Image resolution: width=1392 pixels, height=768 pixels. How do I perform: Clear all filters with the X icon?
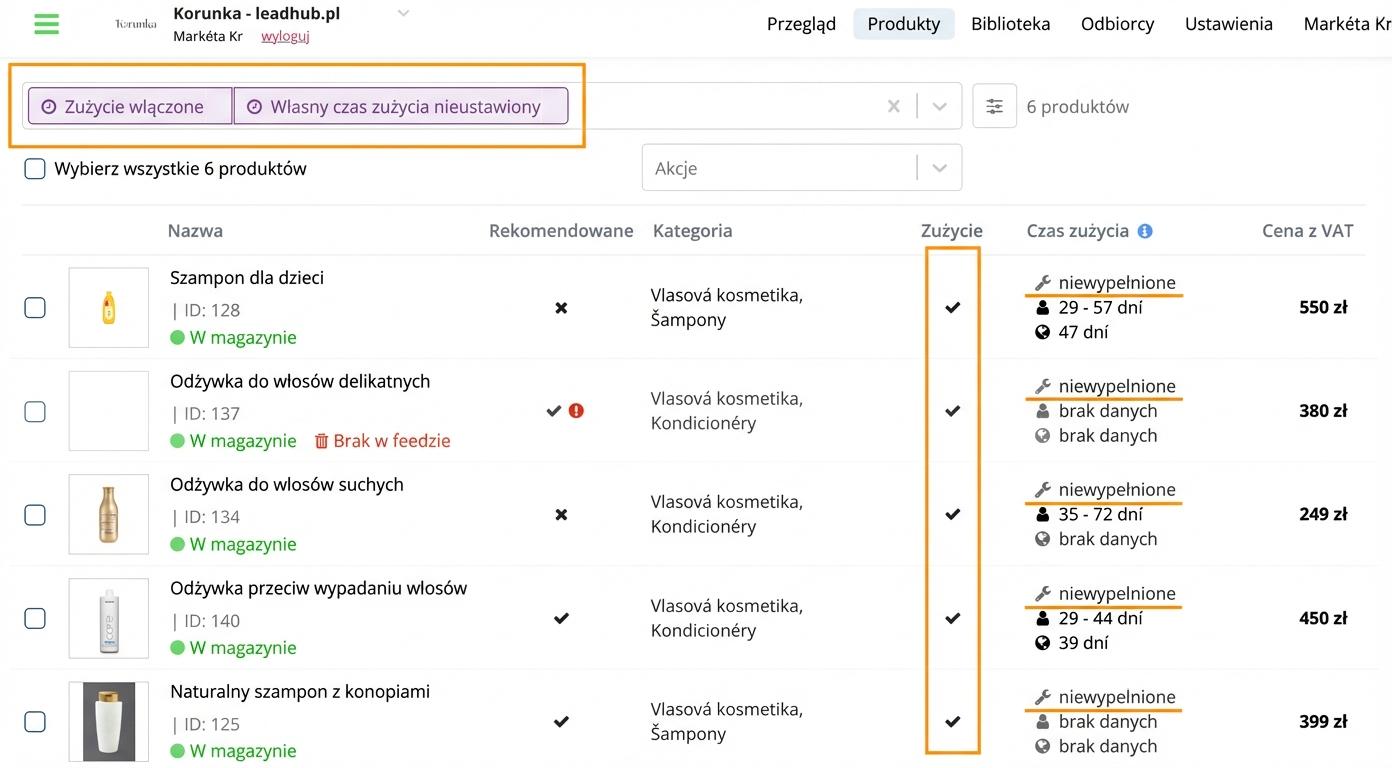[x=894, y=106]
